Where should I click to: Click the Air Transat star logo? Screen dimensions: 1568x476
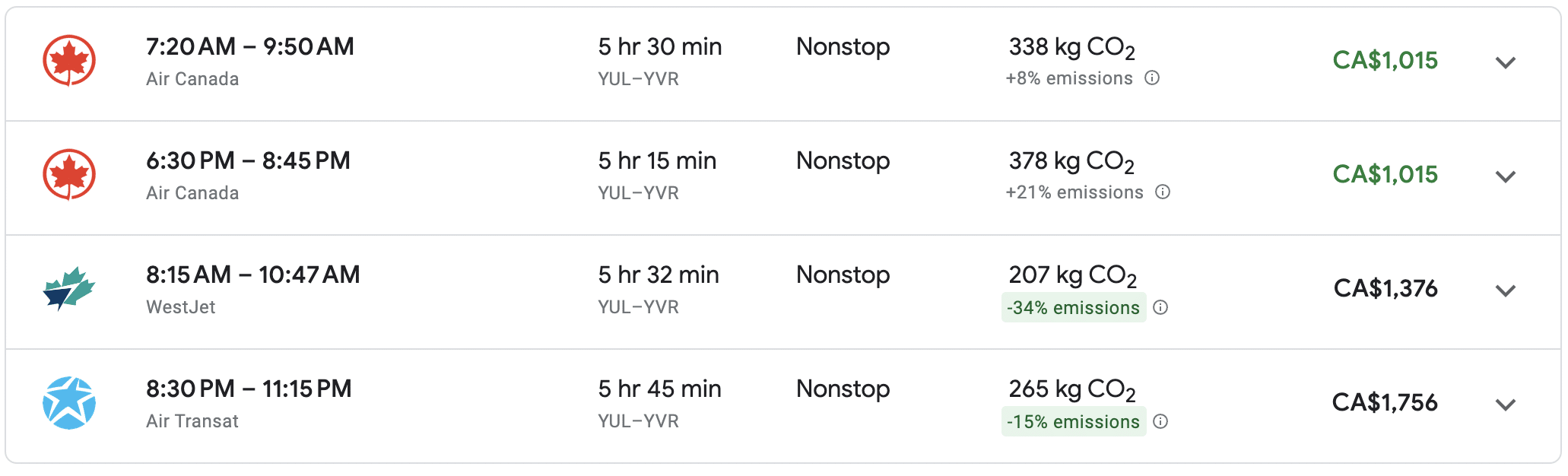[69, 403]
